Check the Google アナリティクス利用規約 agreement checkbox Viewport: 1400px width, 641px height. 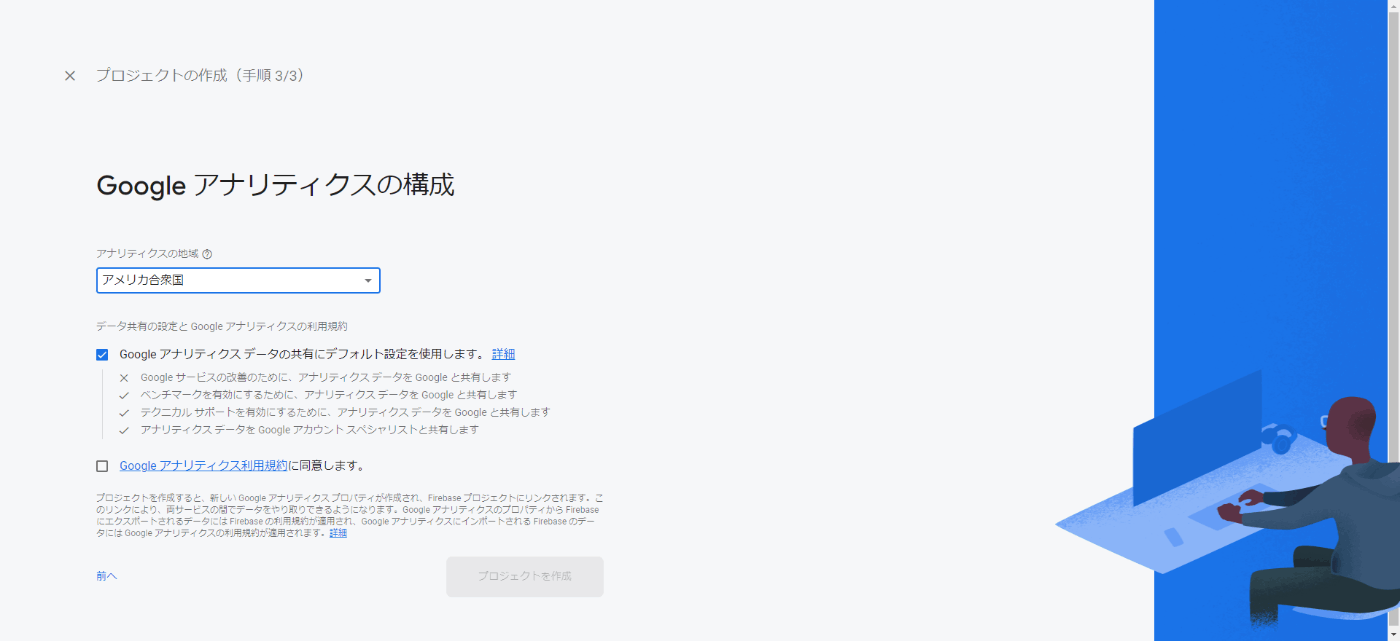coord(102,466)
